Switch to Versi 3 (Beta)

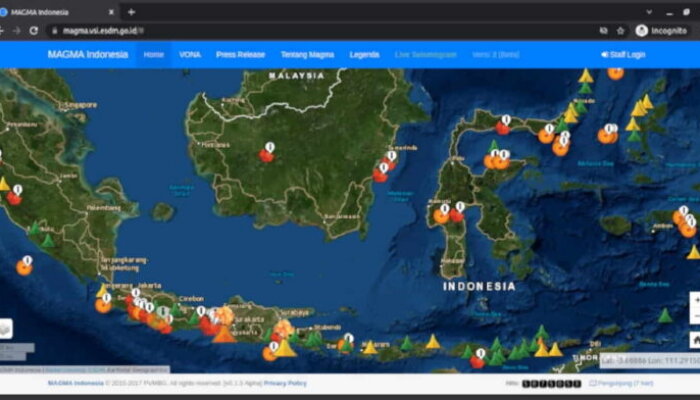tap(496, 54)
